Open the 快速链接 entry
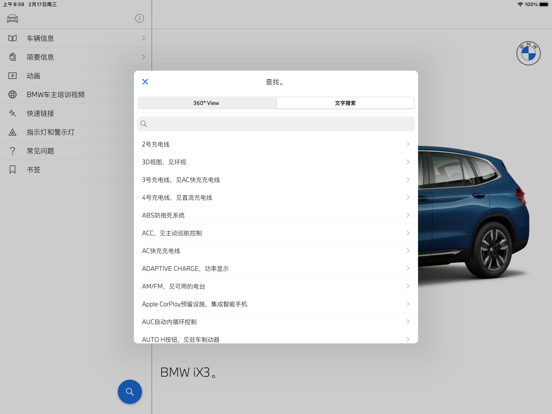552x414 pixels. 76,113
